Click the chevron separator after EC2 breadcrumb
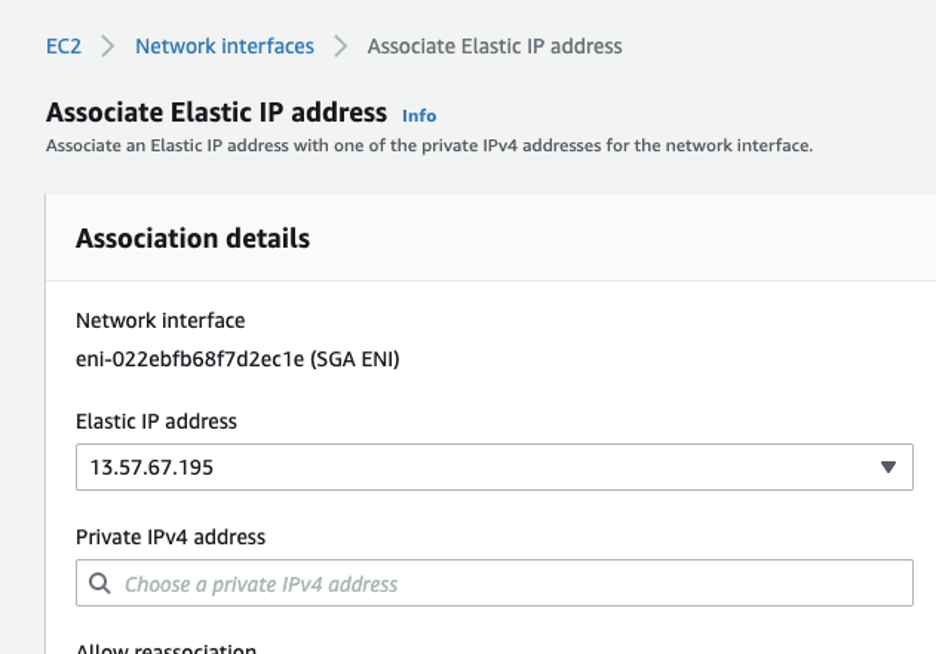Screen dimensions: 936x654 coord(107,46)
